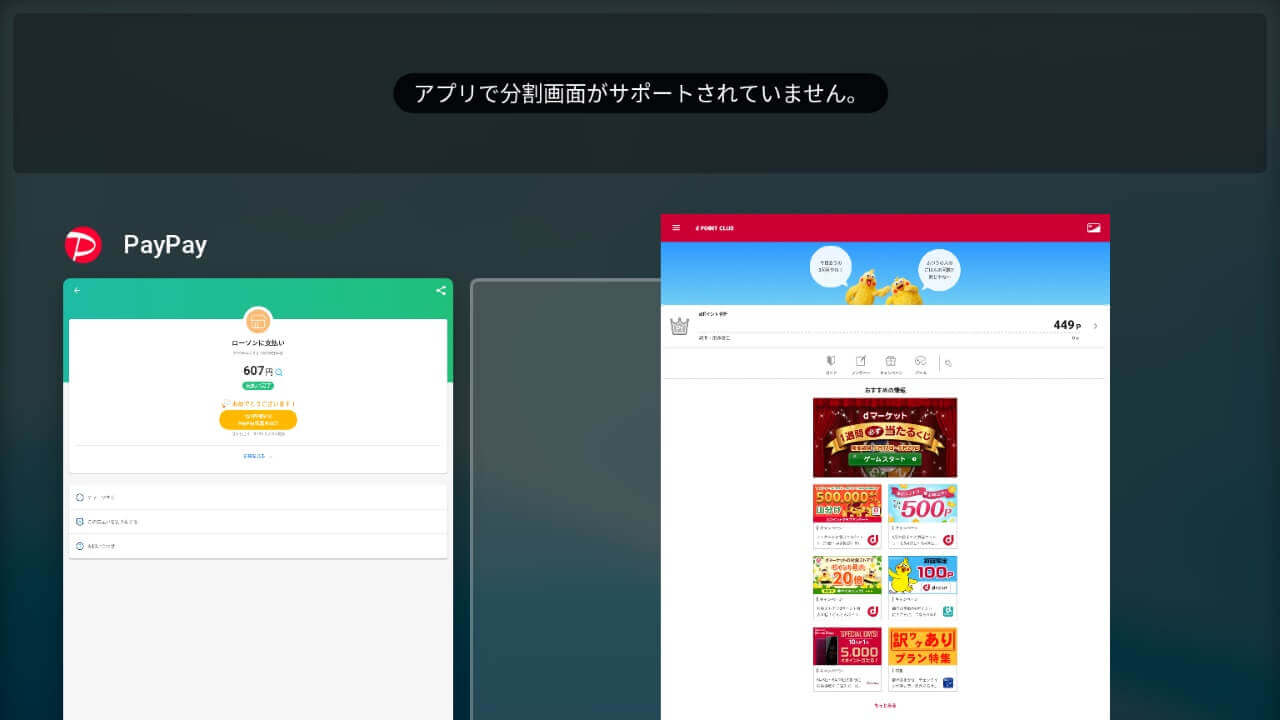
Task: Tap the red 'more' link below banners
Action: (x=885, y=705)
